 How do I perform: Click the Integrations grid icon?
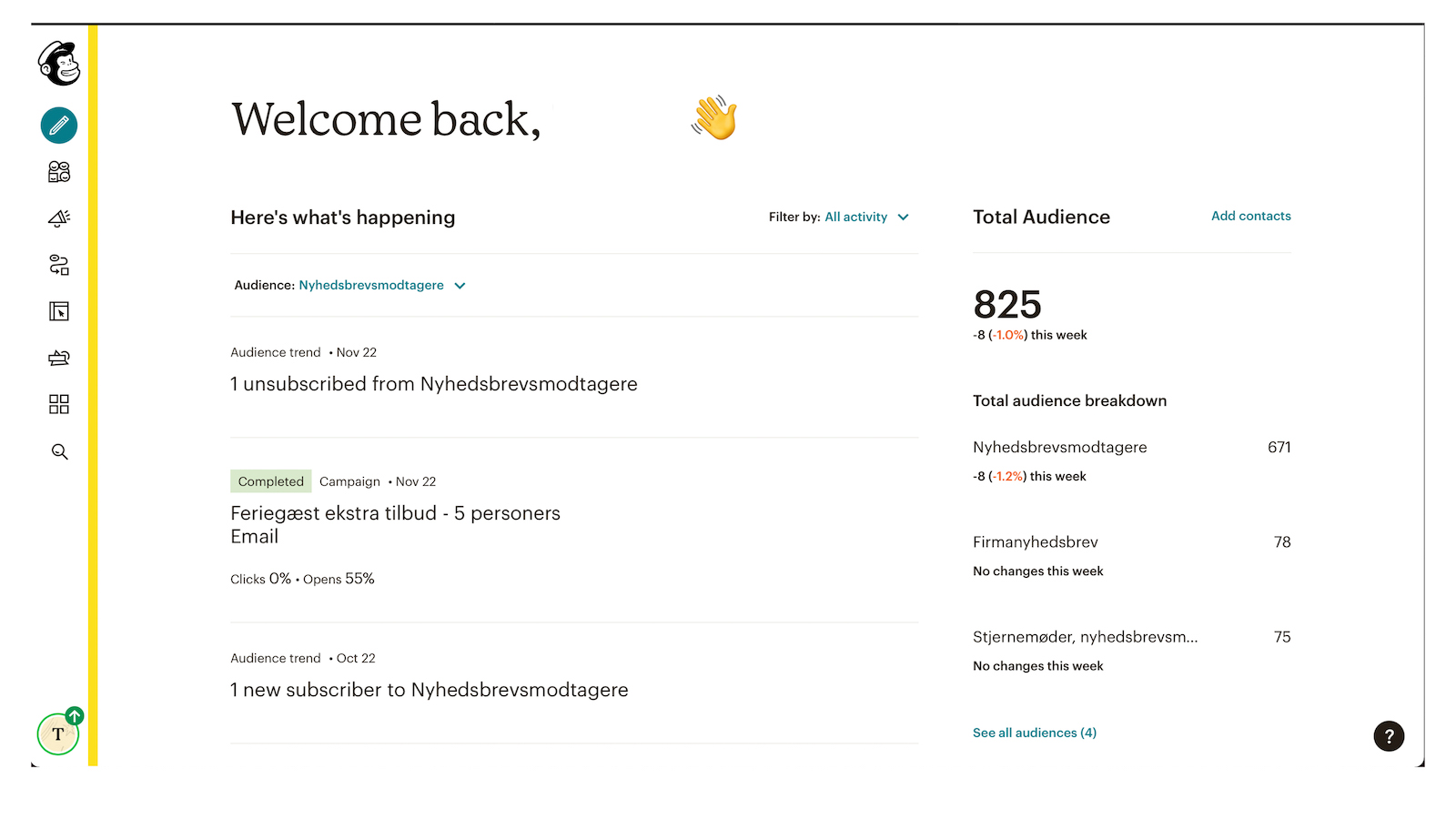pyautogui.click(x=58, y=404)
